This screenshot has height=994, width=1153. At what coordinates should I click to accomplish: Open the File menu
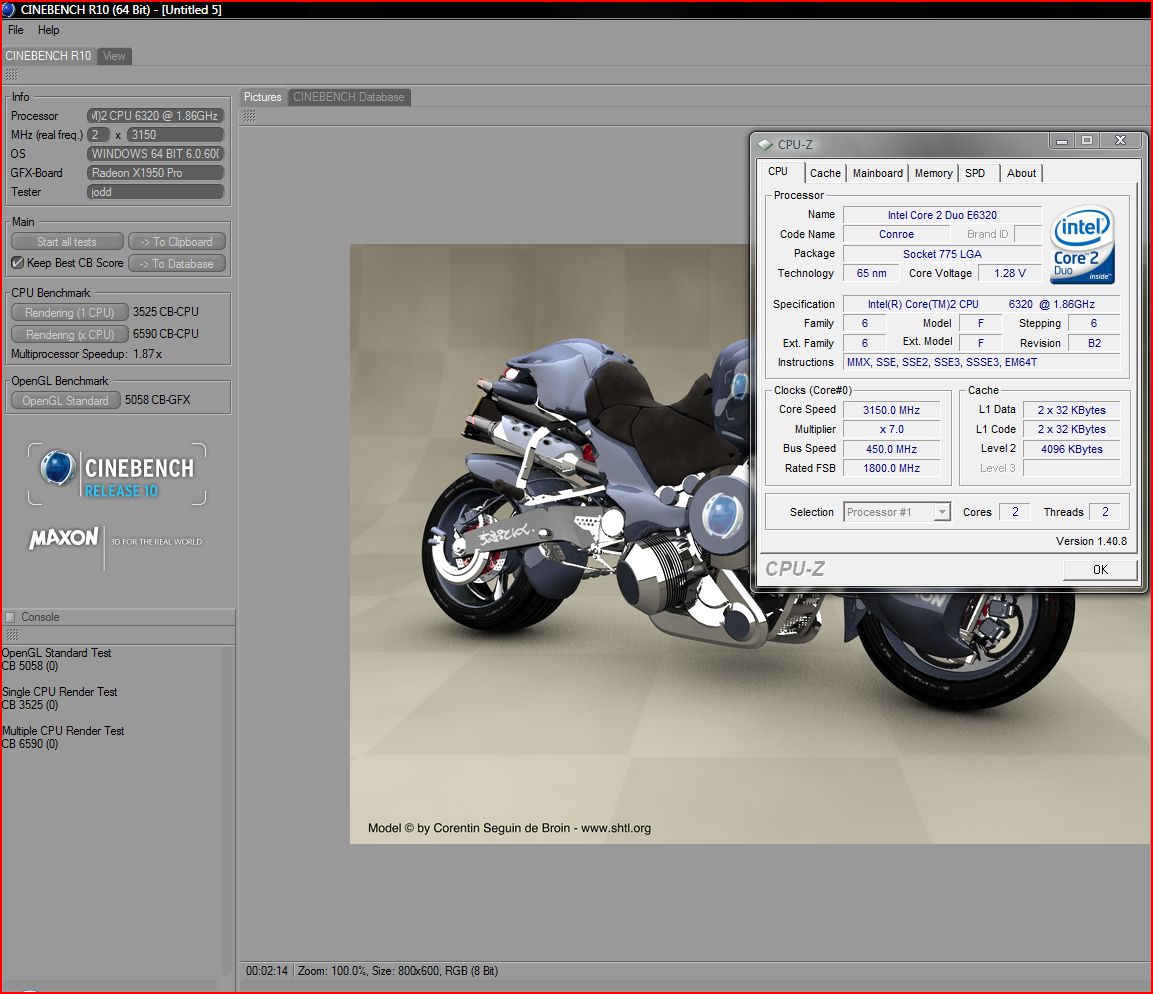pos(15,30)
